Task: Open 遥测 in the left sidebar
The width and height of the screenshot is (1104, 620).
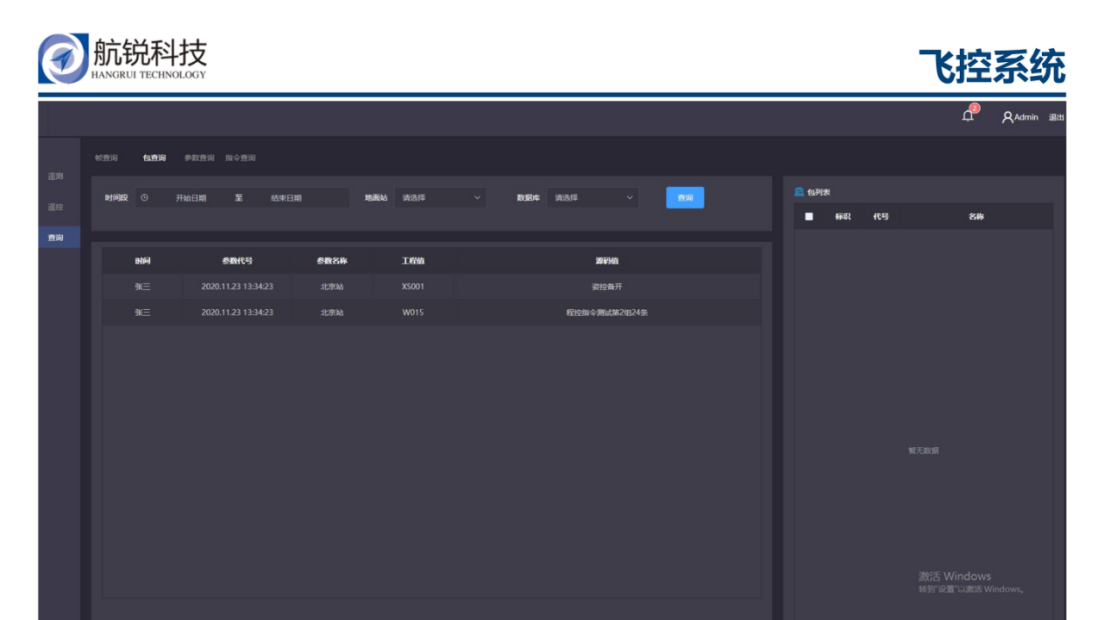Action: [56, 177]
